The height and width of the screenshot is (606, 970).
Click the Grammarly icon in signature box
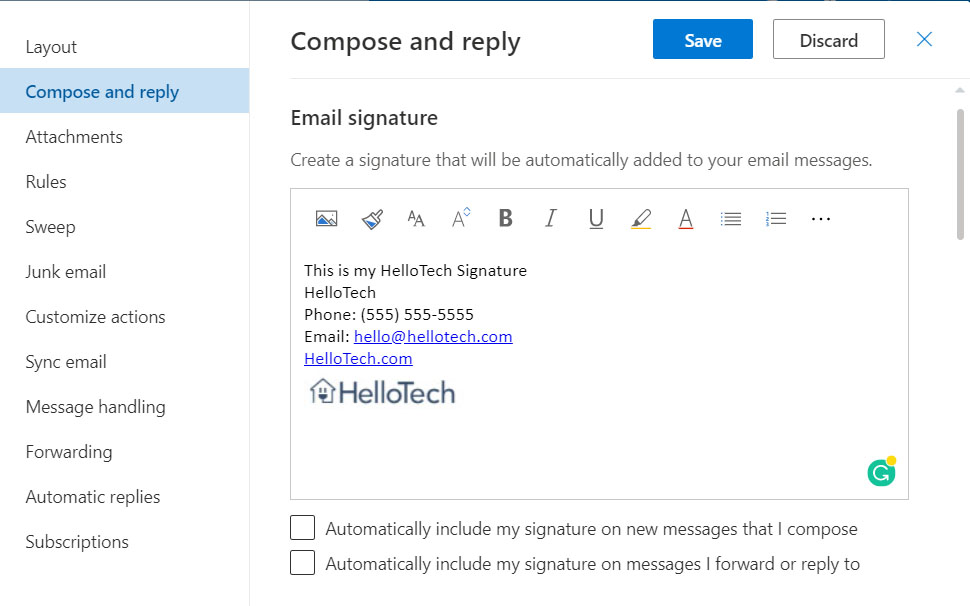881,472
